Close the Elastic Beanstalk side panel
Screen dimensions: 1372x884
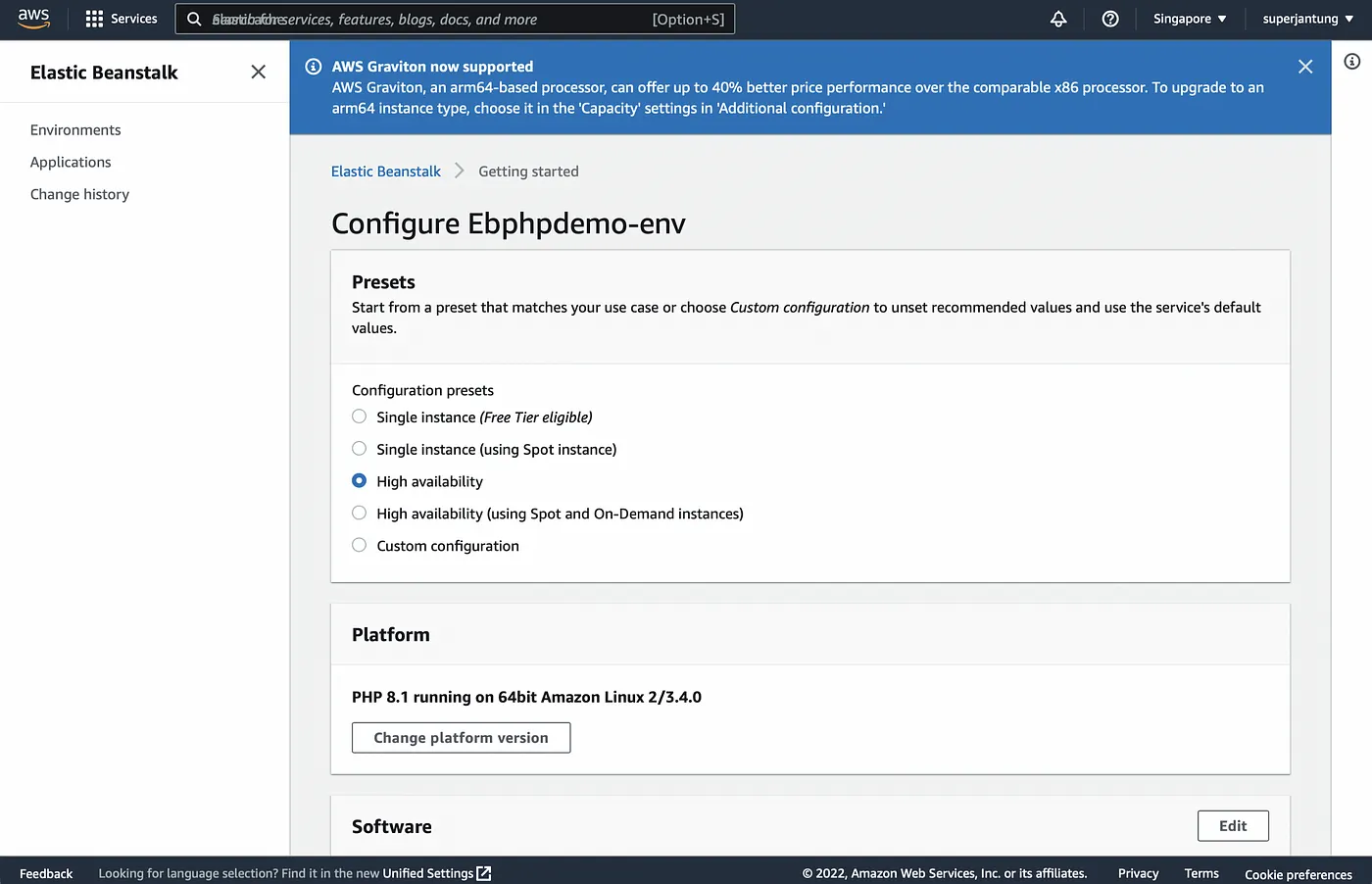coord(258,72)
